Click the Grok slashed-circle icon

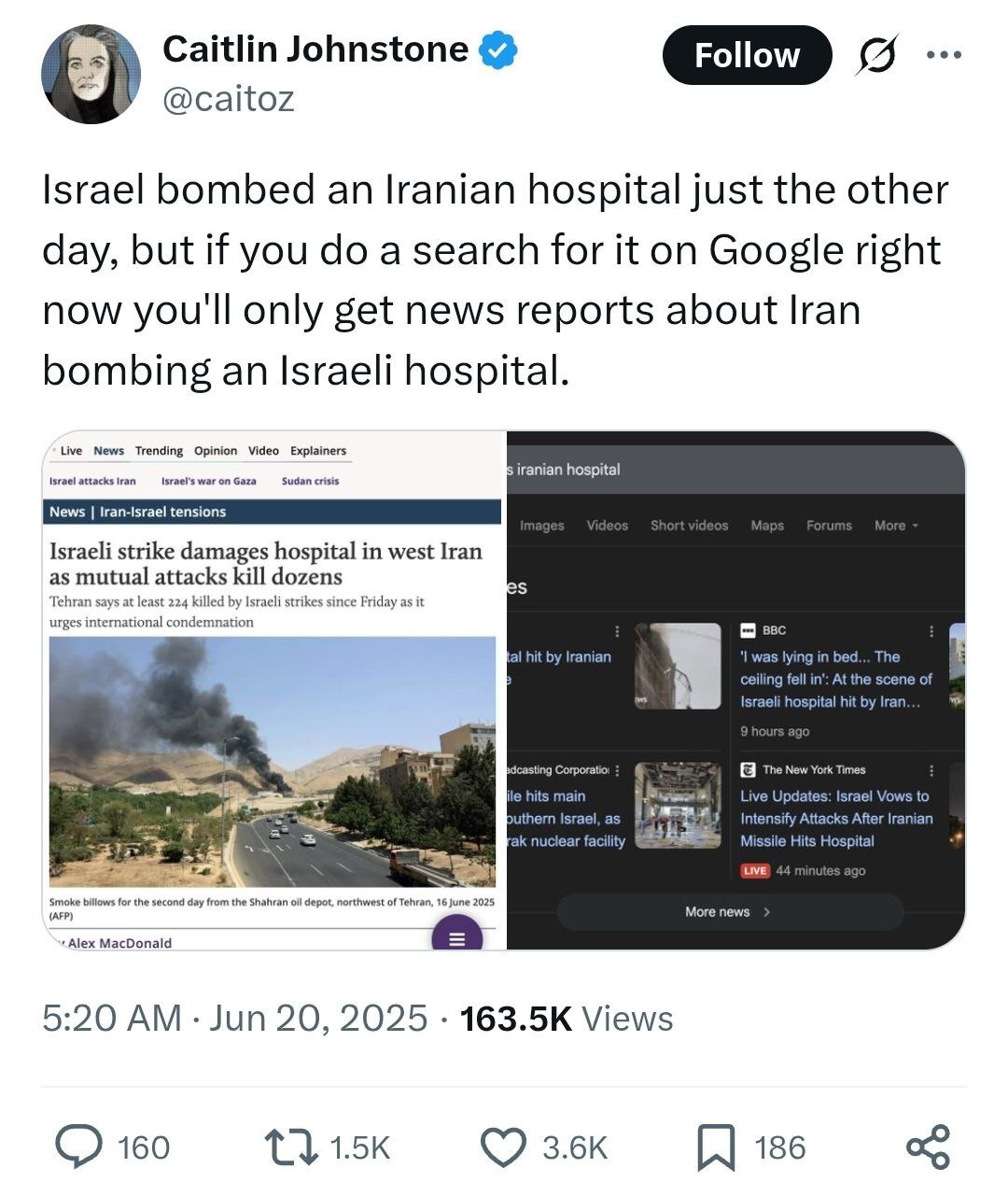click(x=878, y=54)
